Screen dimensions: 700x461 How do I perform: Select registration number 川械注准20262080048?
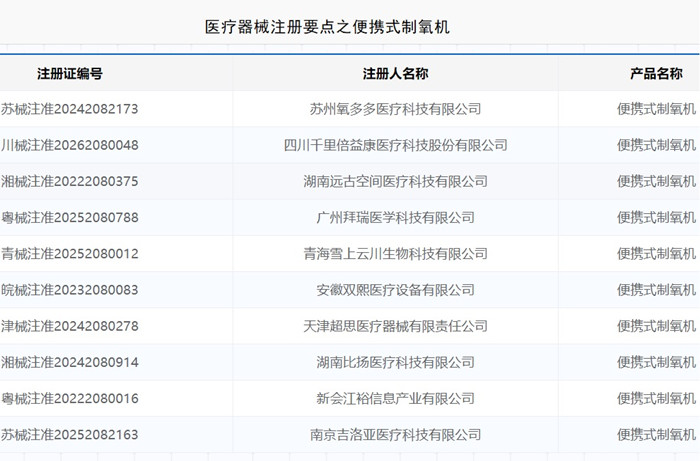(70, 145)
